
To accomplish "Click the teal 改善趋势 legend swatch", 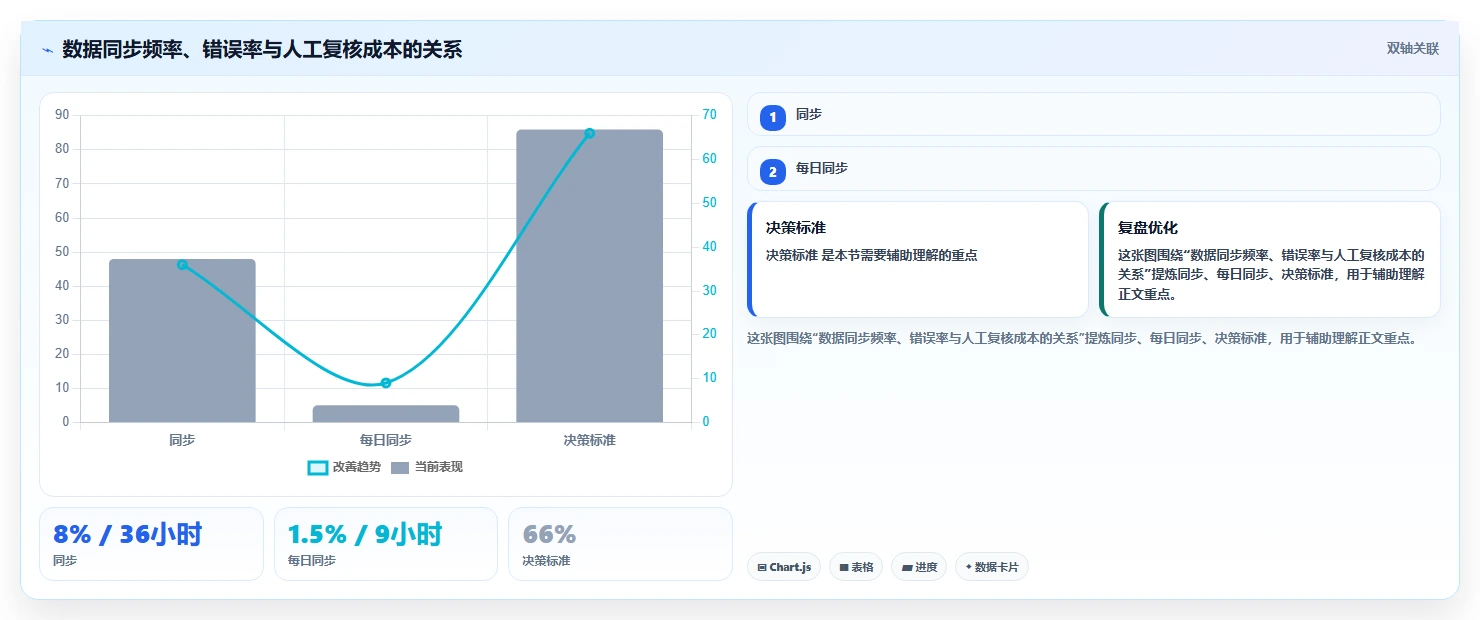I will coord(318,468).
